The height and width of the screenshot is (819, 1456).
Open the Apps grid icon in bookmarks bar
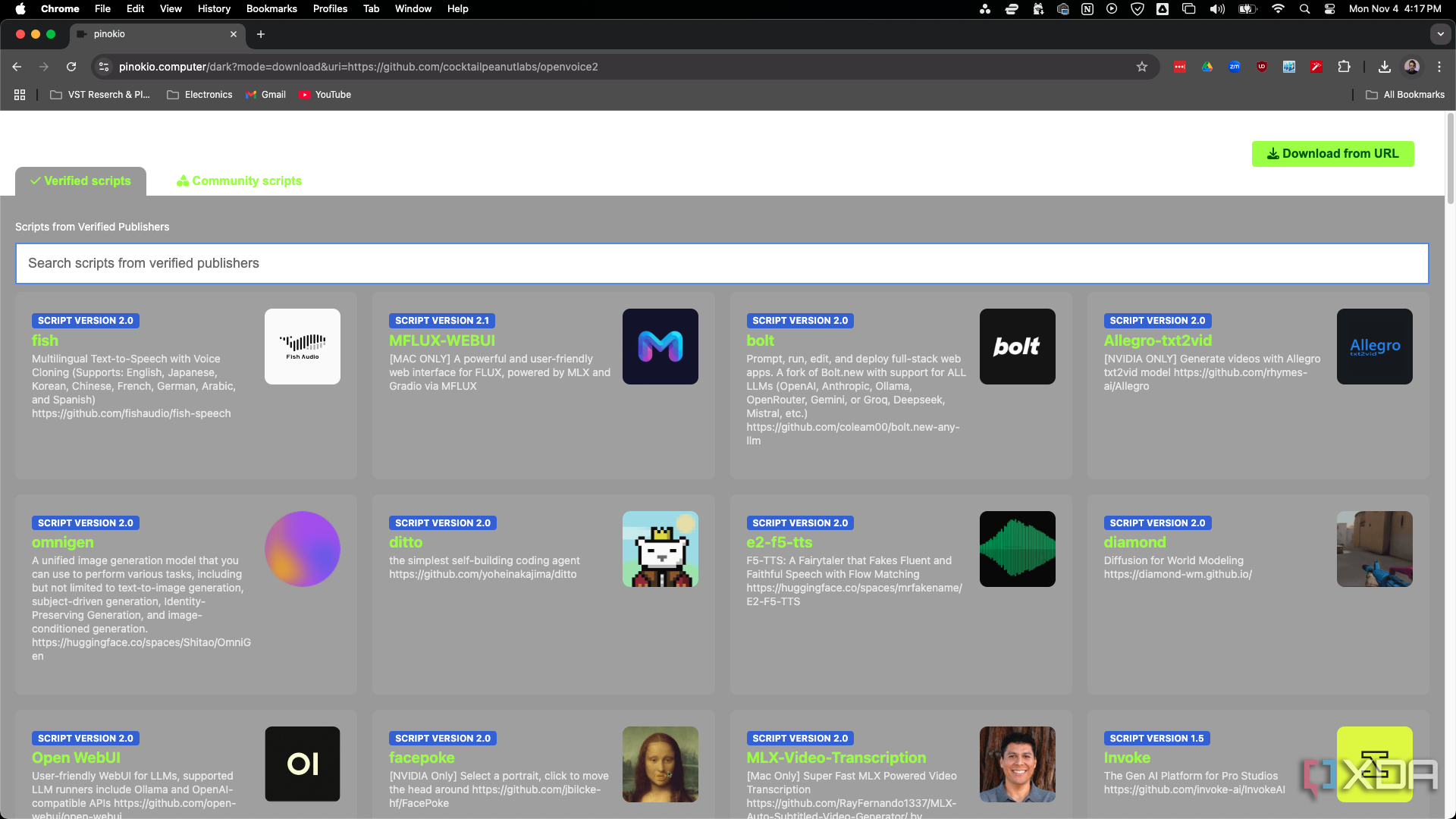tap(20, 95)
